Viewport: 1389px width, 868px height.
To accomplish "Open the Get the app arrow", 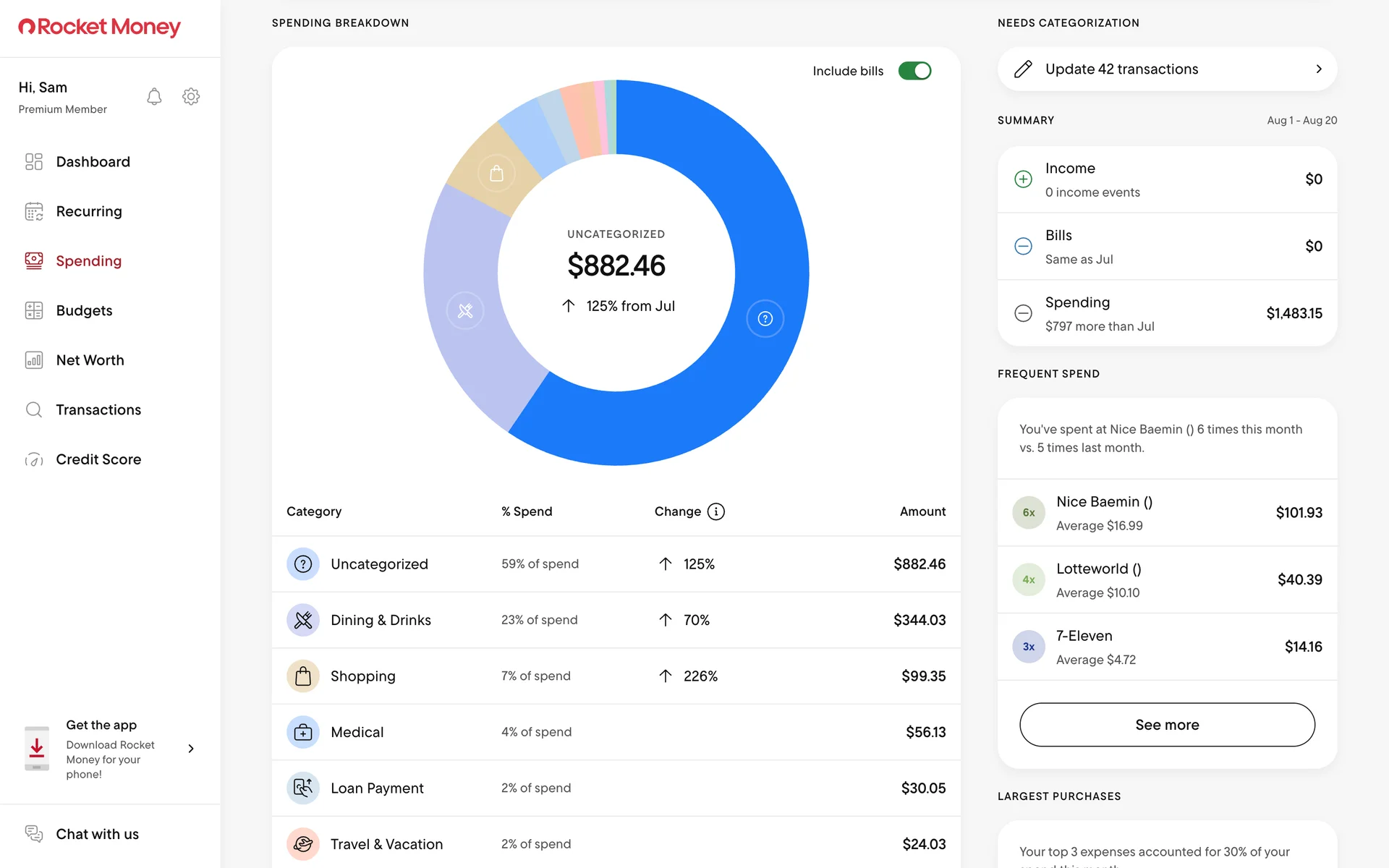I will [191, 749].
